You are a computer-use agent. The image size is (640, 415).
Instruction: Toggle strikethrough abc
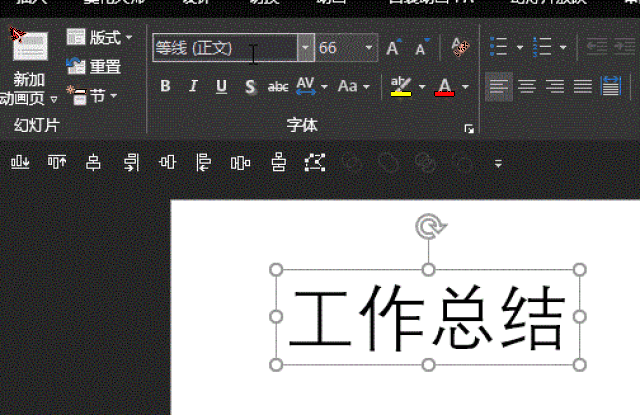[x=278, y=87]
